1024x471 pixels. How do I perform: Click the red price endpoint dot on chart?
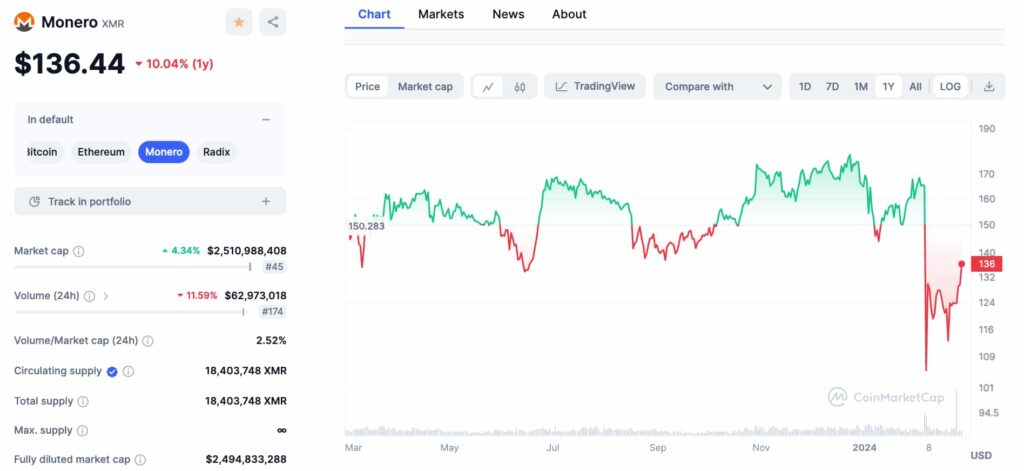962,264
